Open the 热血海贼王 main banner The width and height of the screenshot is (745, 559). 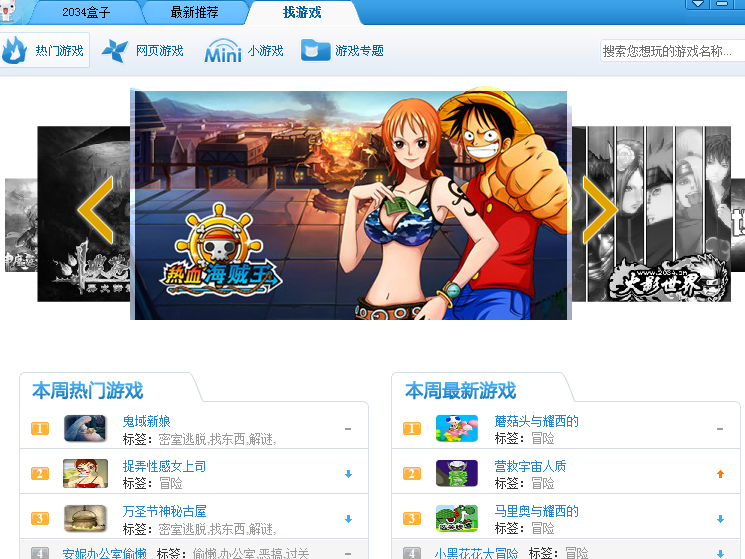coord(351,205)
